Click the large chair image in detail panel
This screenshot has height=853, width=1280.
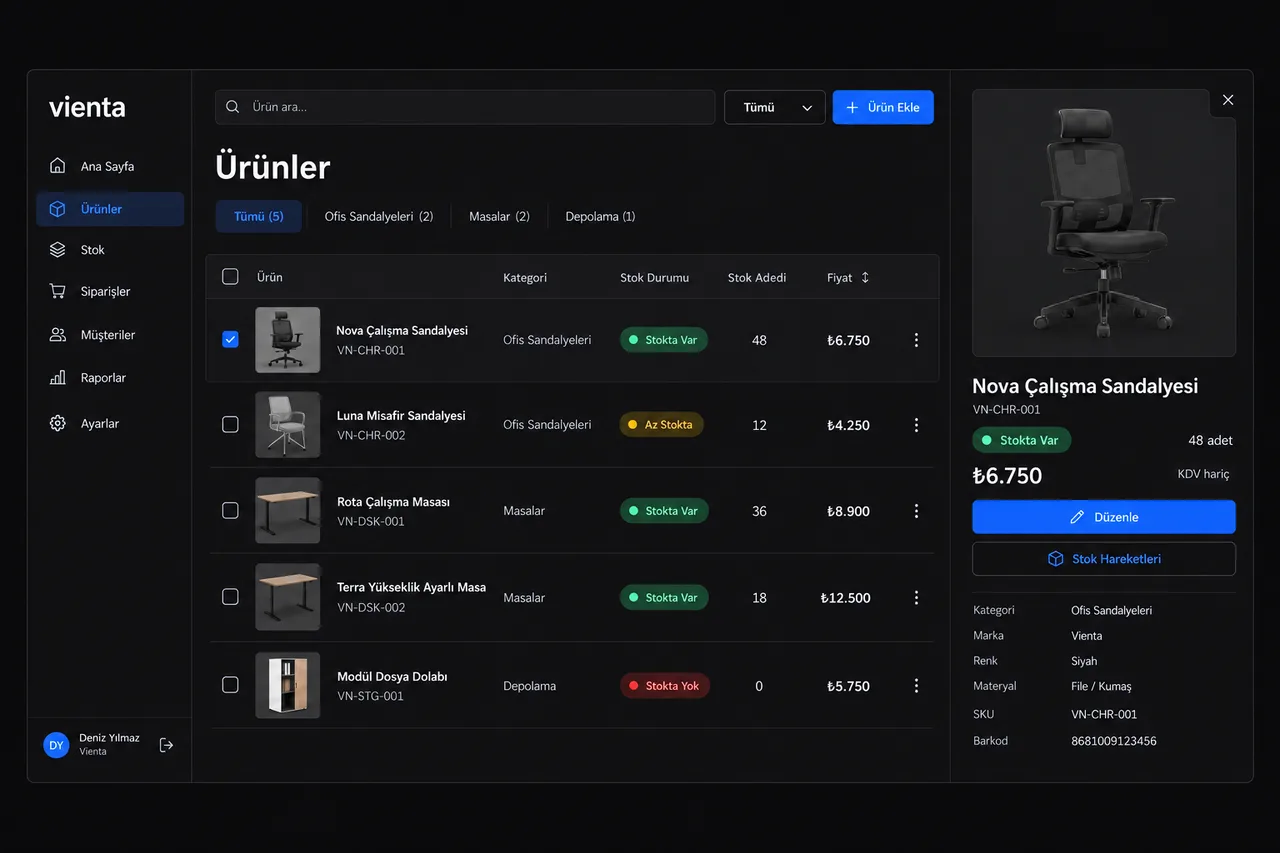(x=1104, y=223)
